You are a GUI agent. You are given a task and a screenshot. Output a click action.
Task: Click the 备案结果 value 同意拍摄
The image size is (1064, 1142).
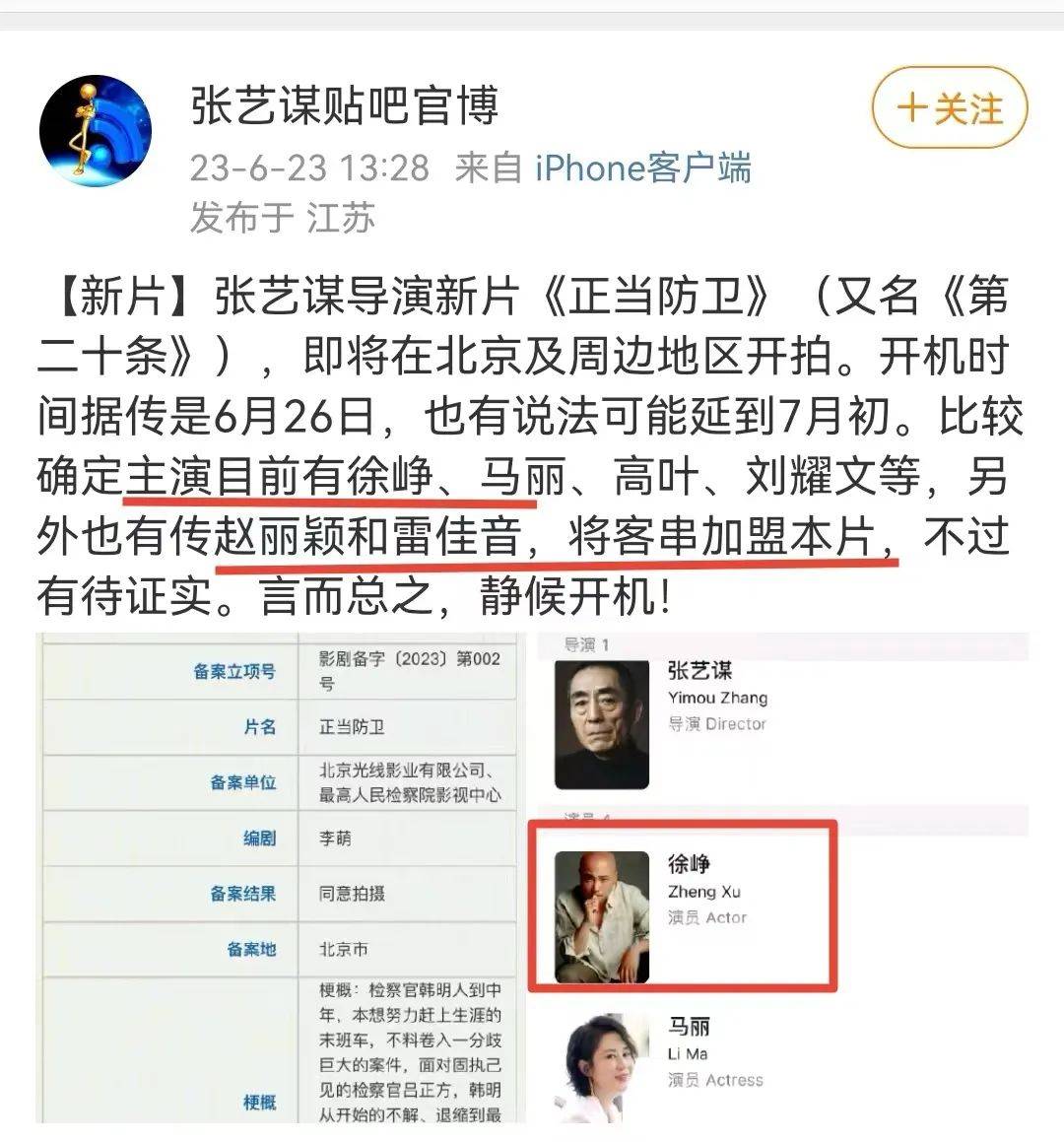pyautogui.click(x=352, y=894)
